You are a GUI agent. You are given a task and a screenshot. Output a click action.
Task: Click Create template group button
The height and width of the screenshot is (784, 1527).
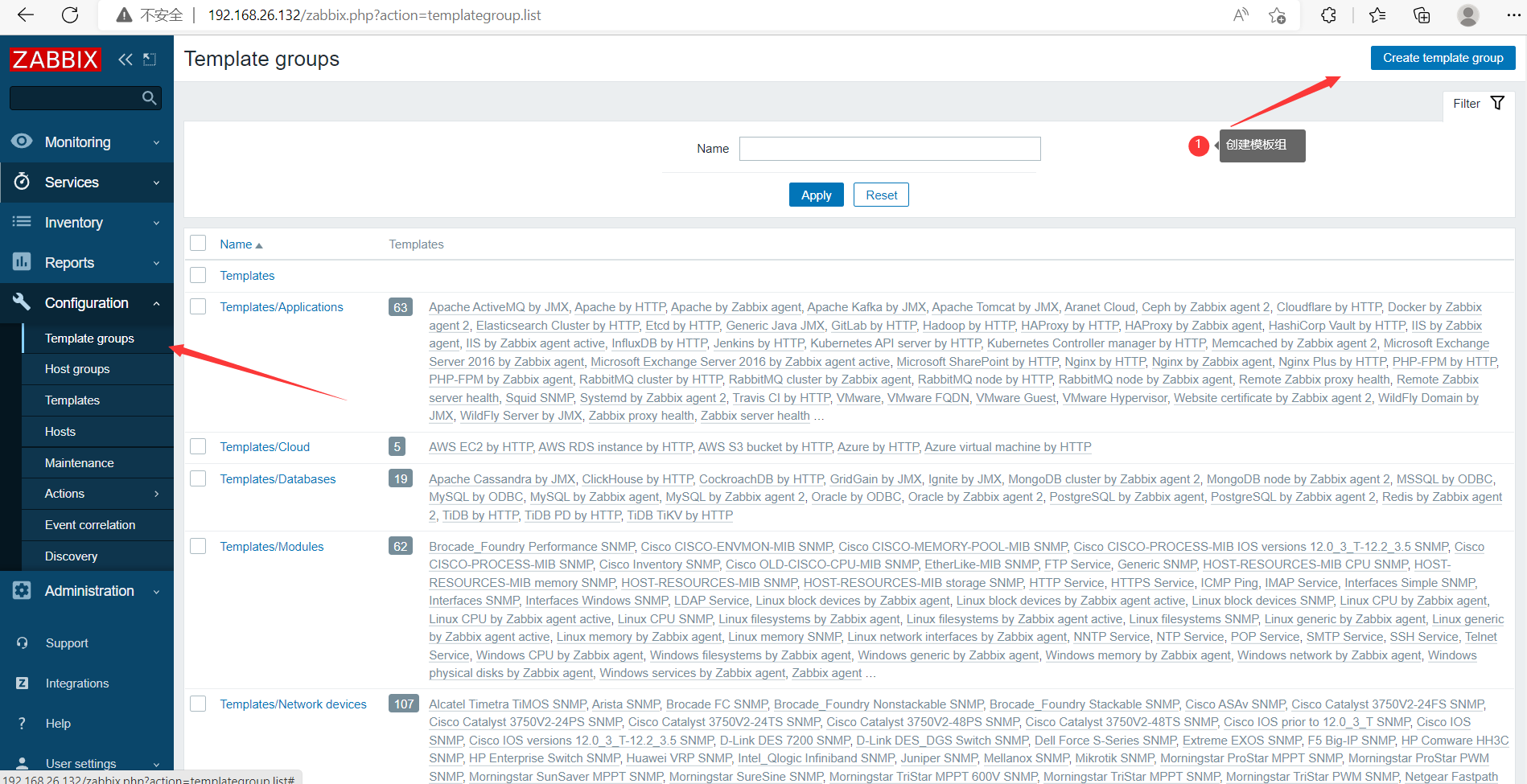[x=1443, y=58]
